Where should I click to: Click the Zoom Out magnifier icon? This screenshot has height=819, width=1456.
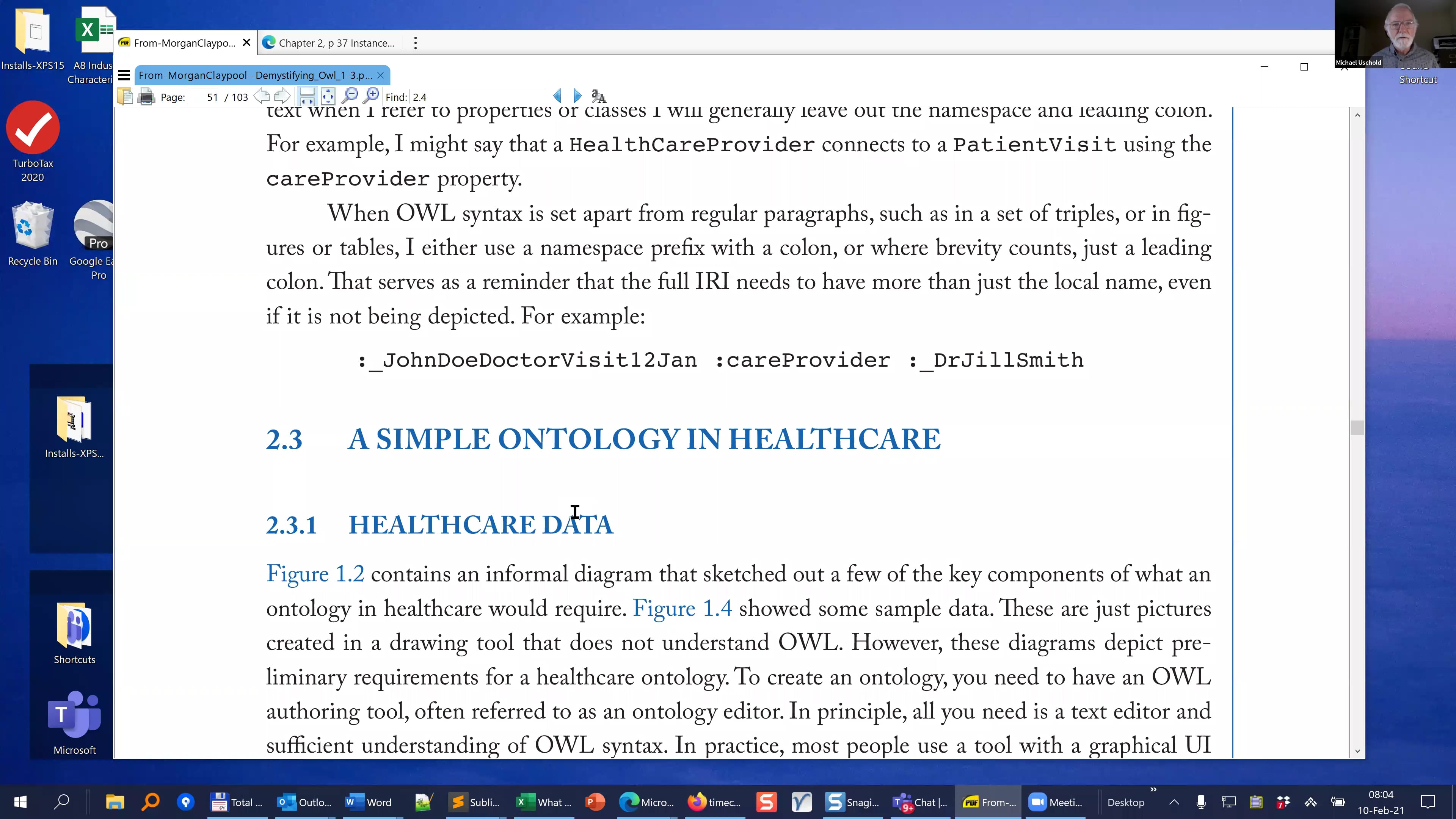pyautogui.click(x=350, y=96)
